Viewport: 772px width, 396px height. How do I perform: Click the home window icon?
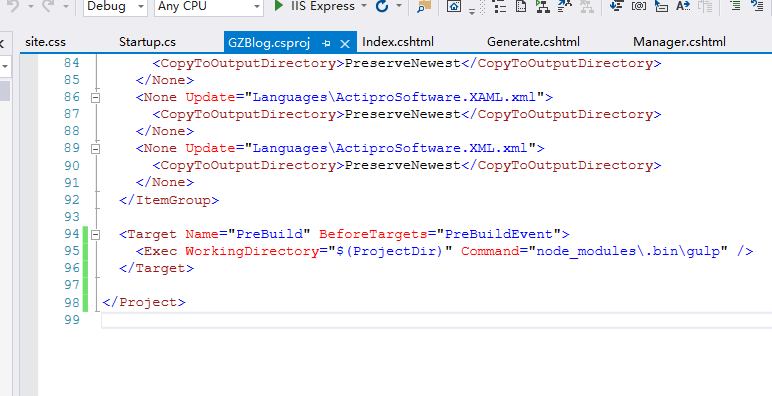(453, 6)
